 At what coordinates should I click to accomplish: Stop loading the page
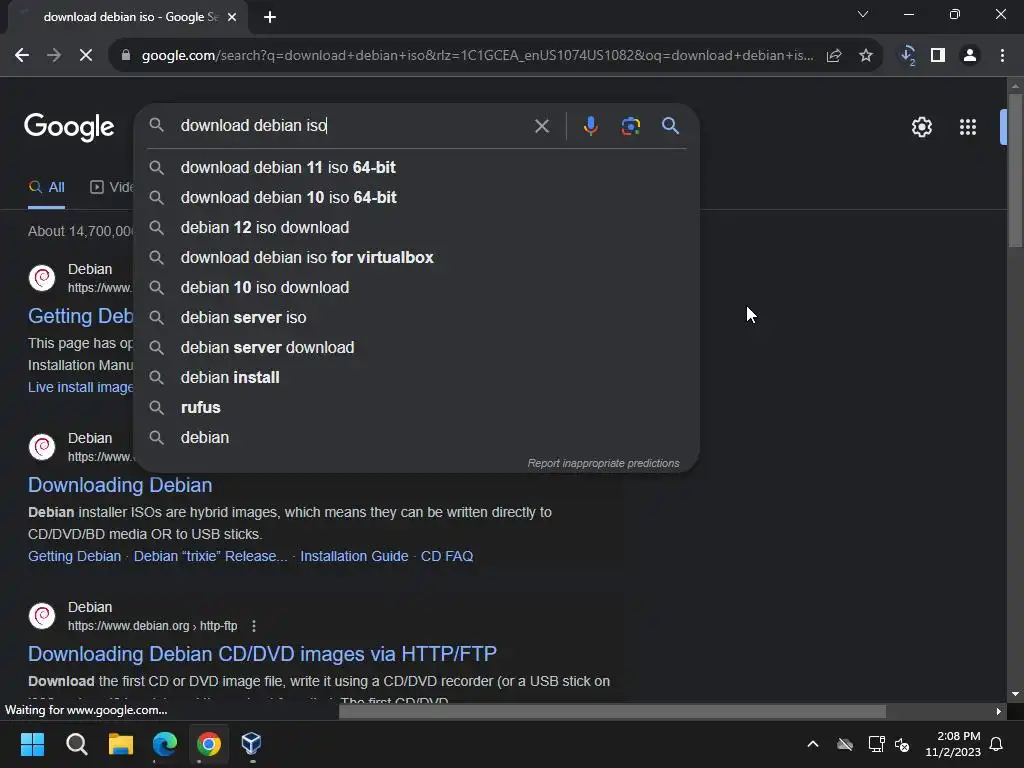click(86, 56)
